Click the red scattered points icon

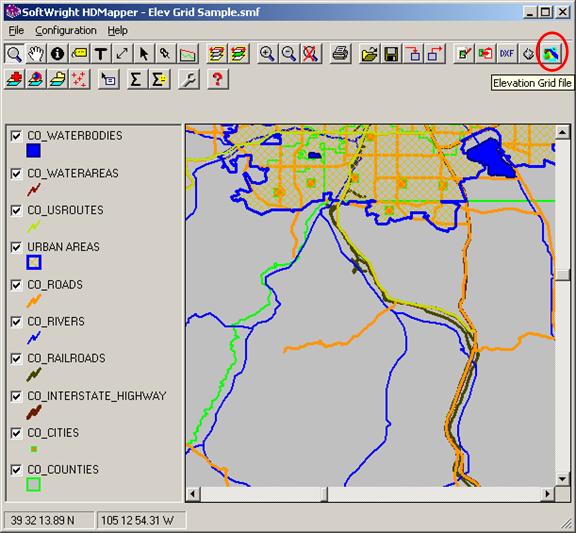79,79
